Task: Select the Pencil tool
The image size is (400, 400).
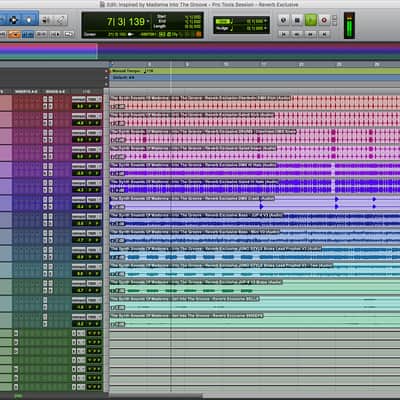Action: [x=60, y=20]
